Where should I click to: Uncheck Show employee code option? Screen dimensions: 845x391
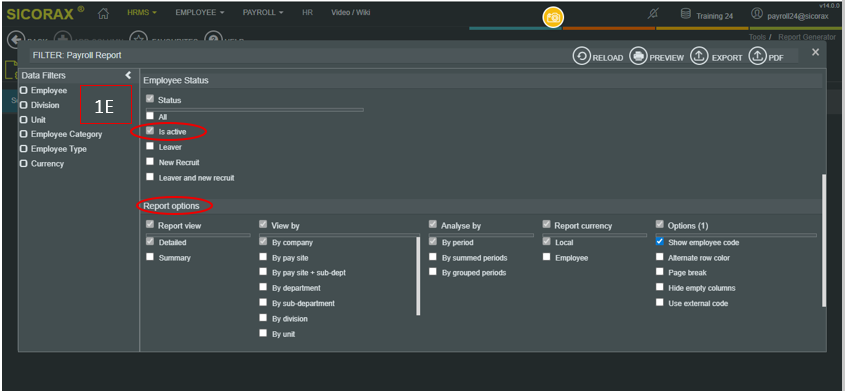[x=660, y=242]
